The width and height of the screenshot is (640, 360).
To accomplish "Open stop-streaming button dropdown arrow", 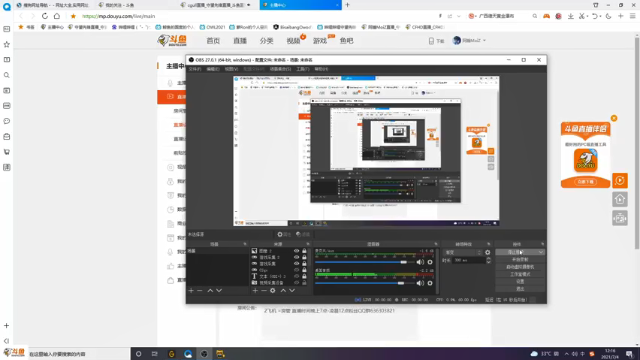I will (541, 252).
